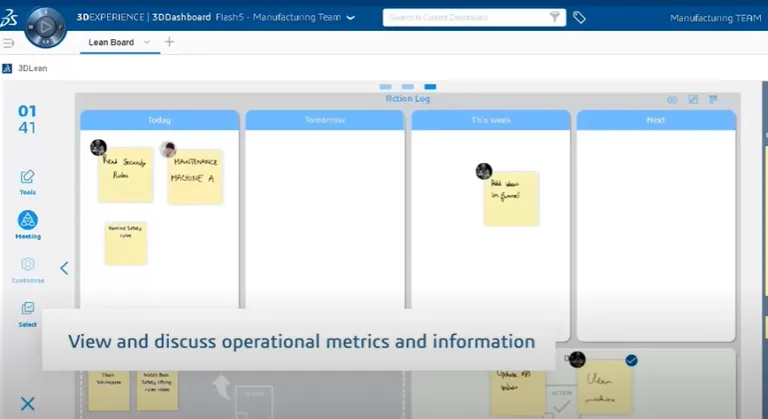
Task: Click the snapshot camera icon in Action Log
Action: (672, 99)
